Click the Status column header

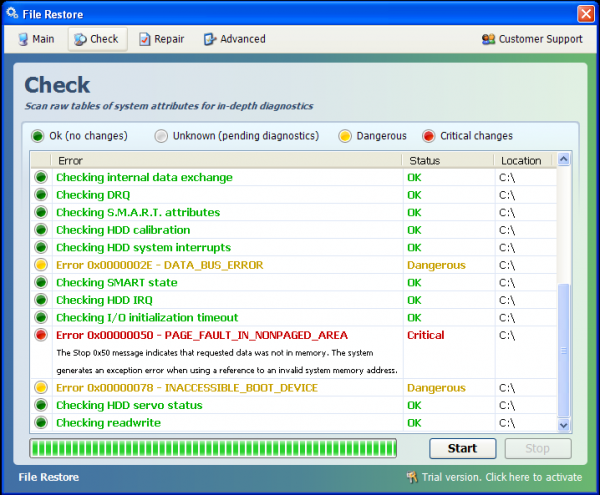pyautogui.click(x=448, y=160)
